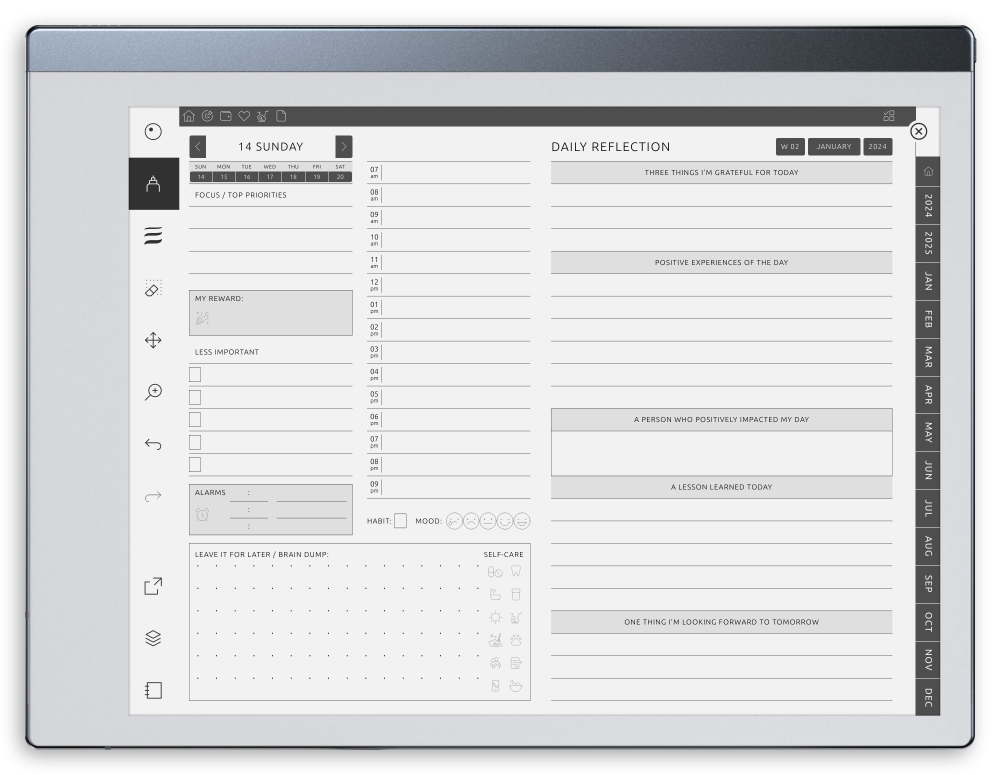The width and height of the screenshot is (1000, 775).
Task: Tap the phone self-care icon
Action: pos(495,686)
